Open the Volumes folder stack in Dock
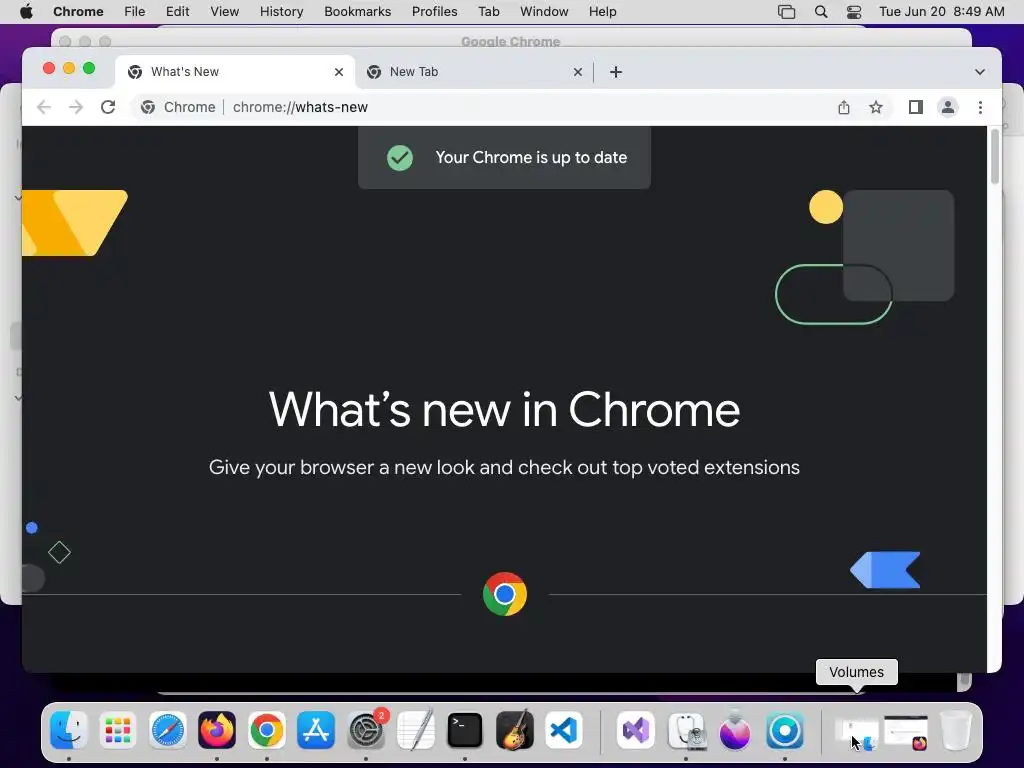 (x=857, y=731)
